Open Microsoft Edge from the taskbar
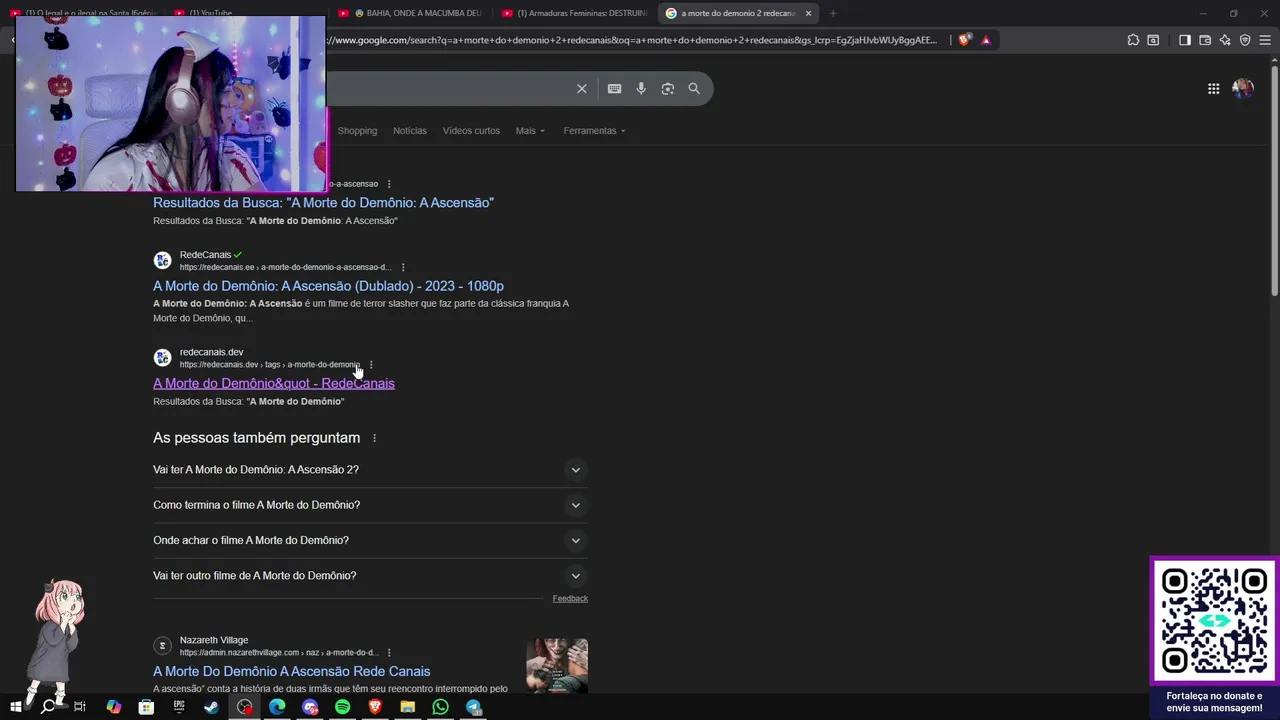The height and width of the screenshot is (720, 1280). coord(277,707)
